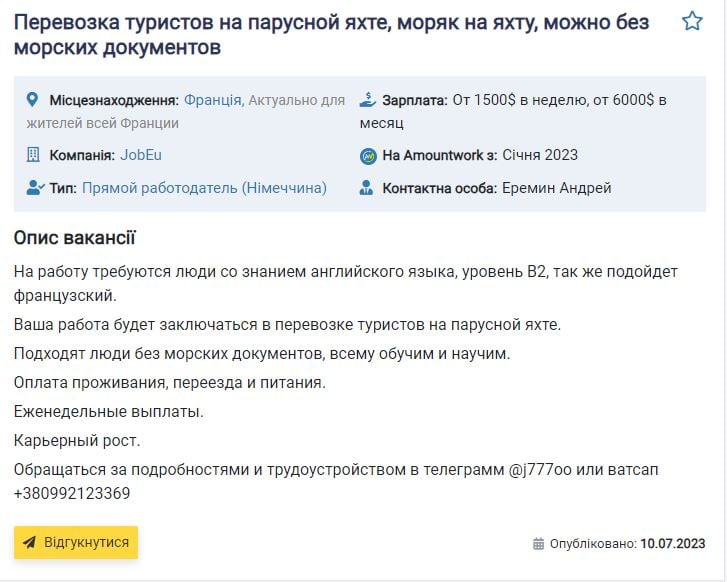Click the company building icon

pos(33,155)
